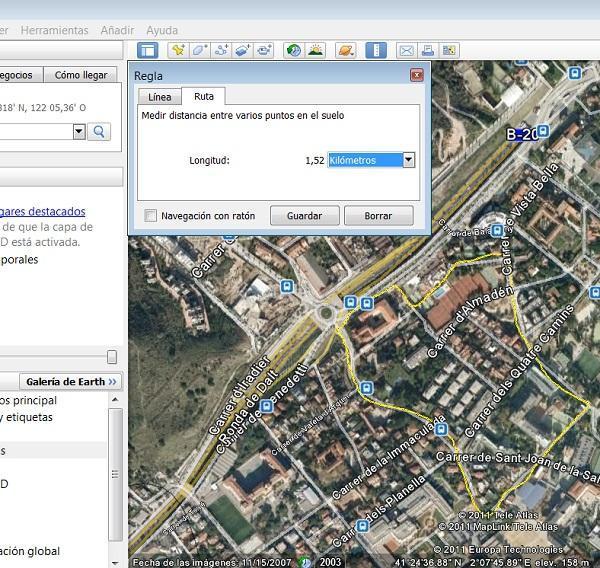Show the ruler tool
600x568 pixels.
point(376,50)
